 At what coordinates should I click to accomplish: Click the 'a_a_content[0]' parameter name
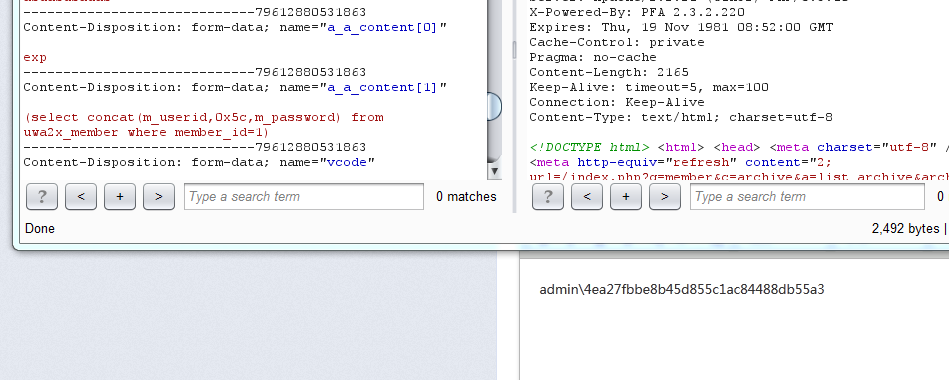click(382, 28)
